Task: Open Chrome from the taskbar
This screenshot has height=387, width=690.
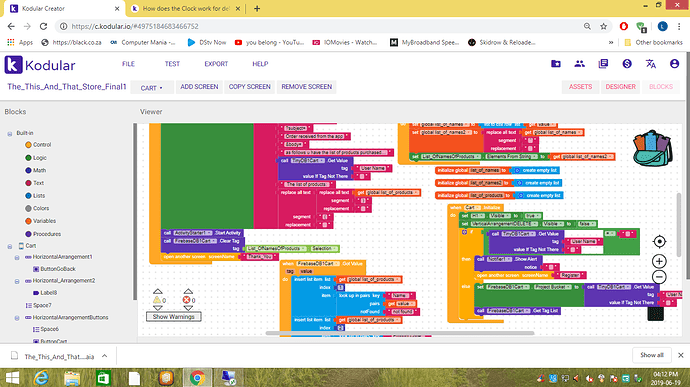Action: pos(197,378)
